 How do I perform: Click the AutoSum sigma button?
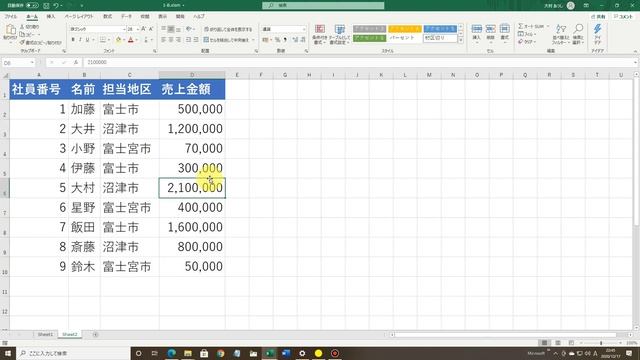pos(531,26)
